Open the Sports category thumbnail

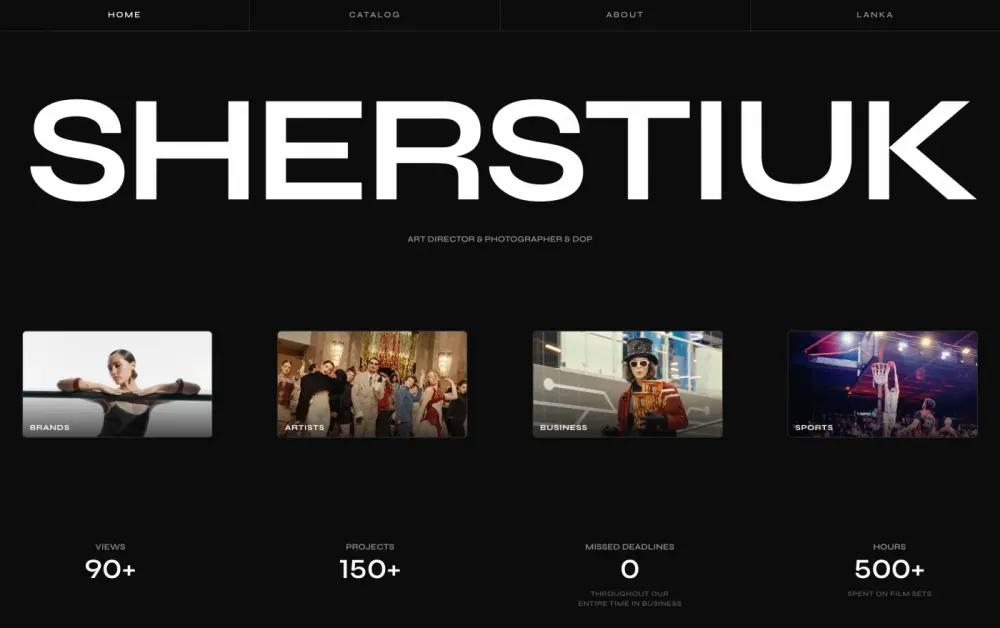pos(883,384)
